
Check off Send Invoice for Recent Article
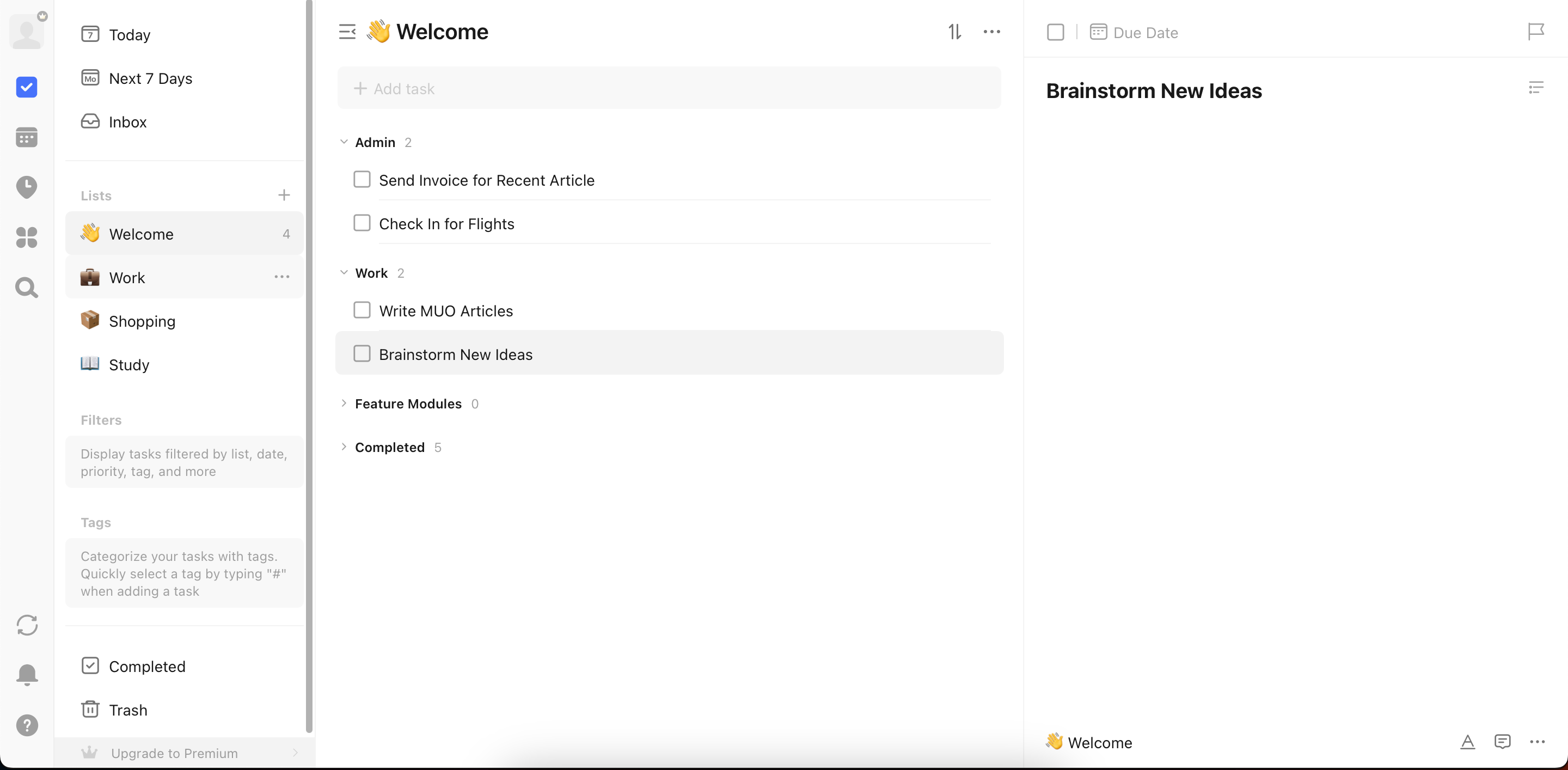pos(362,180)
